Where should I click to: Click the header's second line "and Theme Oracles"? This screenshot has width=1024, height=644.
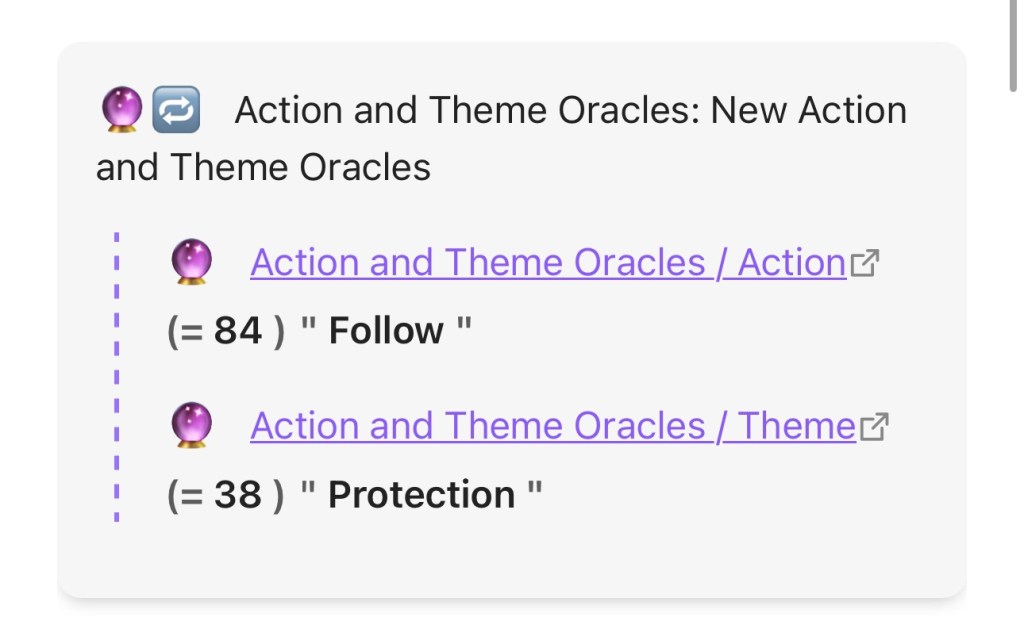point(263,167)
